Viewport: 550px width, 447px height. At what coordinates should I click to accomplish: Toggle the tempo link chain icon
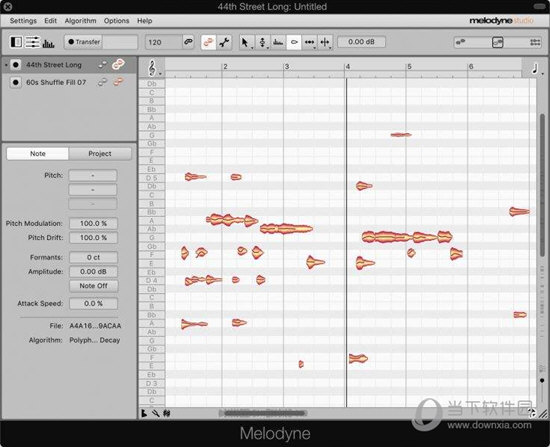pyautogui.click(x=188, y=42)
